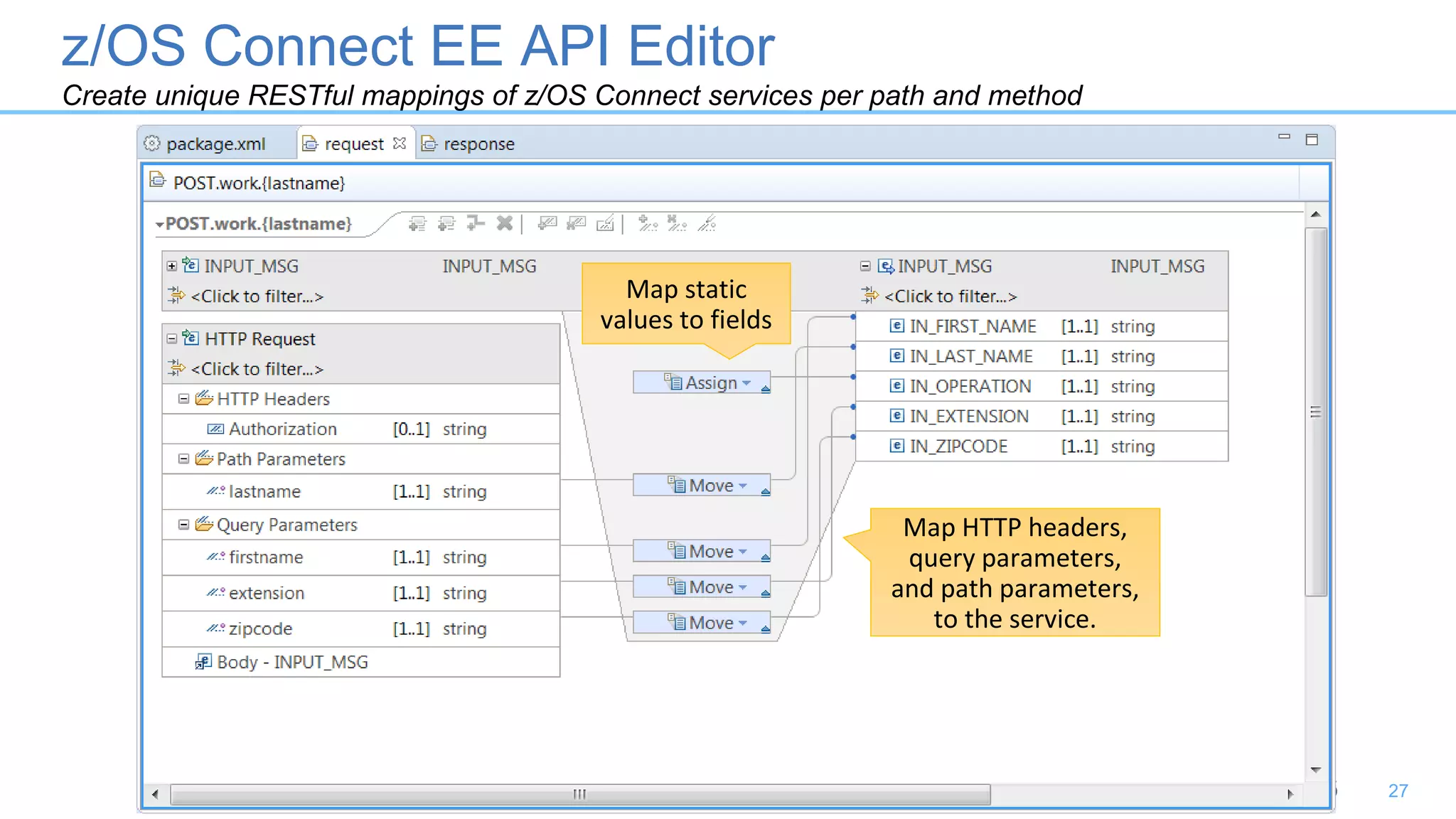This screenshot has height=819, width=1456.
Task: Click the Assign transform's small corner triangle
Action: click(x=765, y=388)
